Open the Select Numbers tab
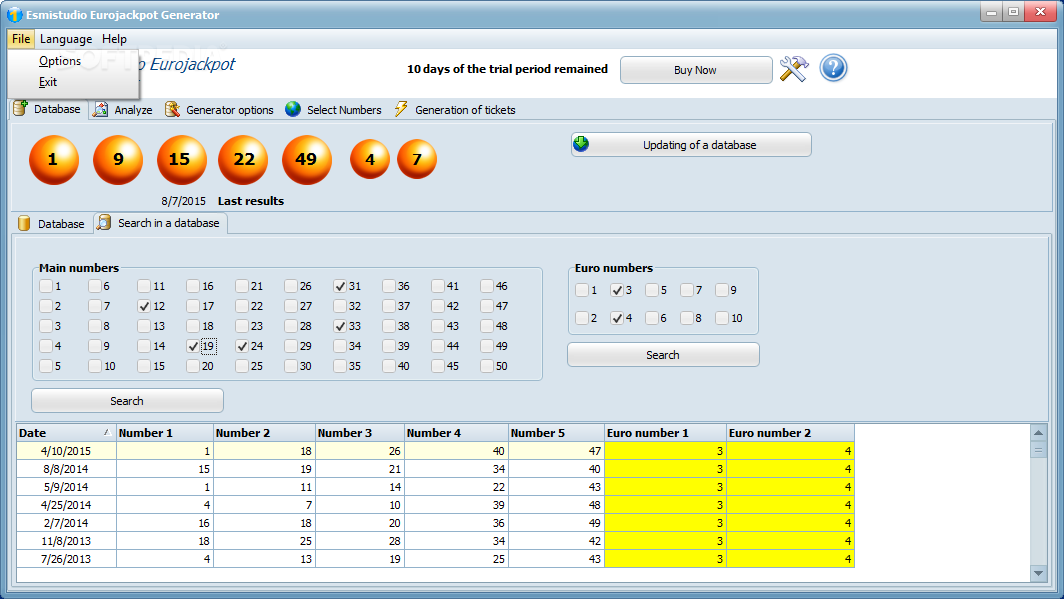The image size is (1064, 599). coord(333,110)
